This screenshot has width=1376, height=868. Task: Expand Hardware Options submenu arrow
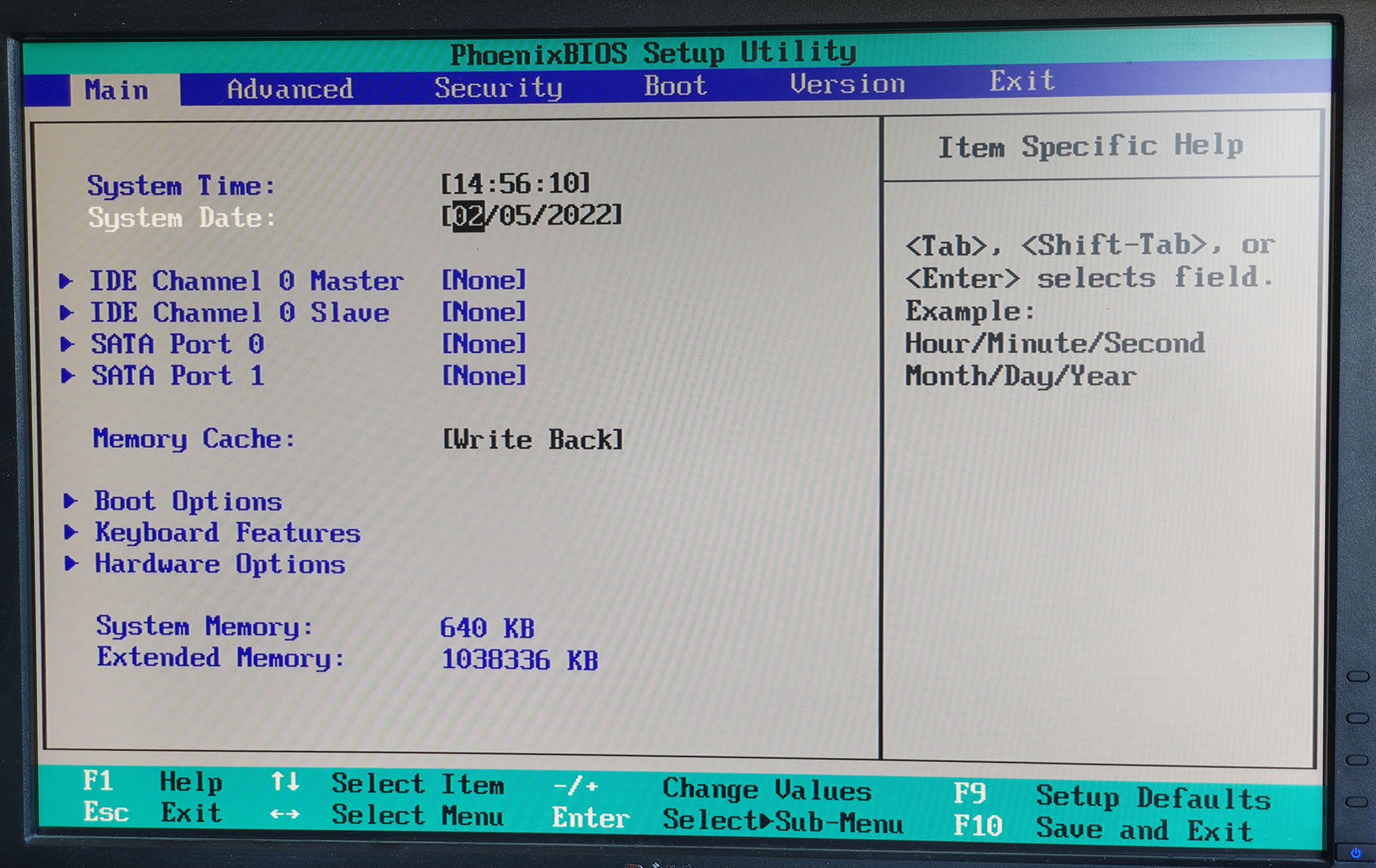click(x=72, y=564)
